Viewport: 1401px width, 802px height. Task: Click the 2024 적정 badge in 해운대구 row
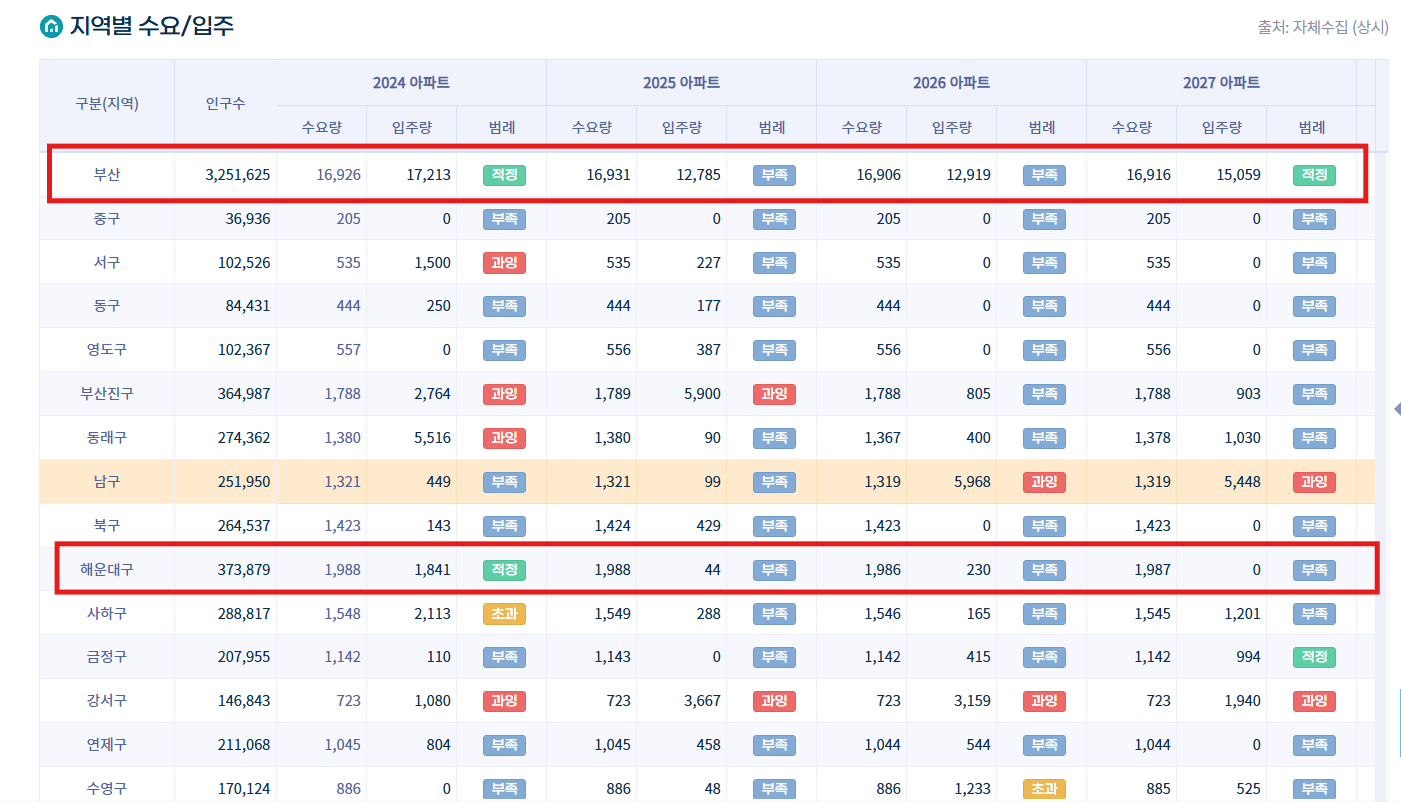pos(504,570)
